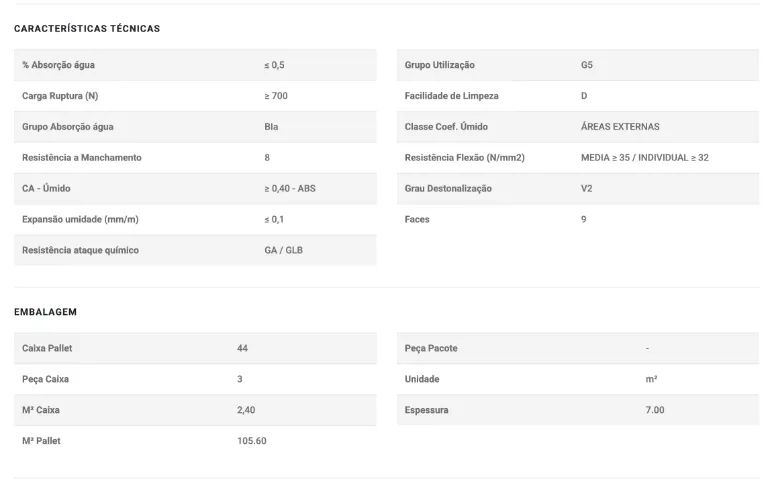Select the Resistência a Manchamento label
780x480 pixels.
pyautogui.click(x=82, y=158)
